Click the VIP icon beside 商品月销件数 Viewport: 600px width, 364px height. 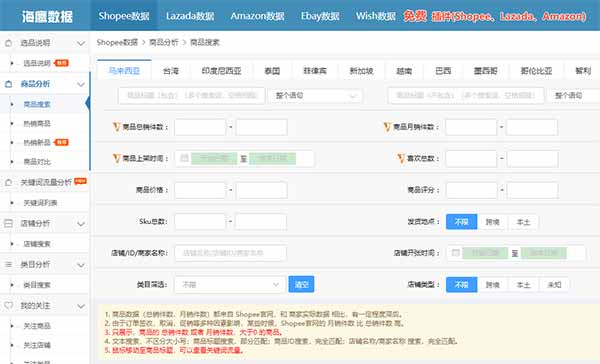[387, 127]
